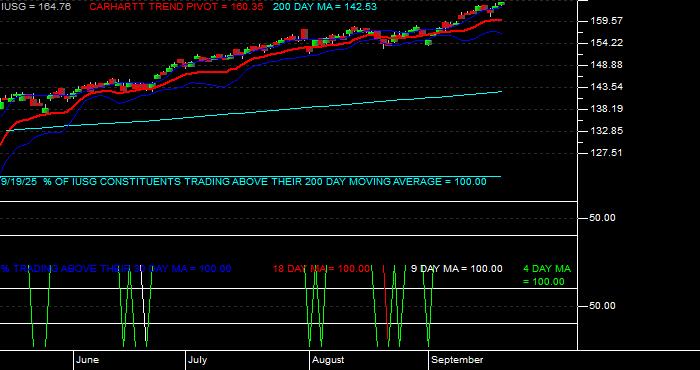Click the green 4 DAY MA = 100.00 label

[x=547, y=275]
